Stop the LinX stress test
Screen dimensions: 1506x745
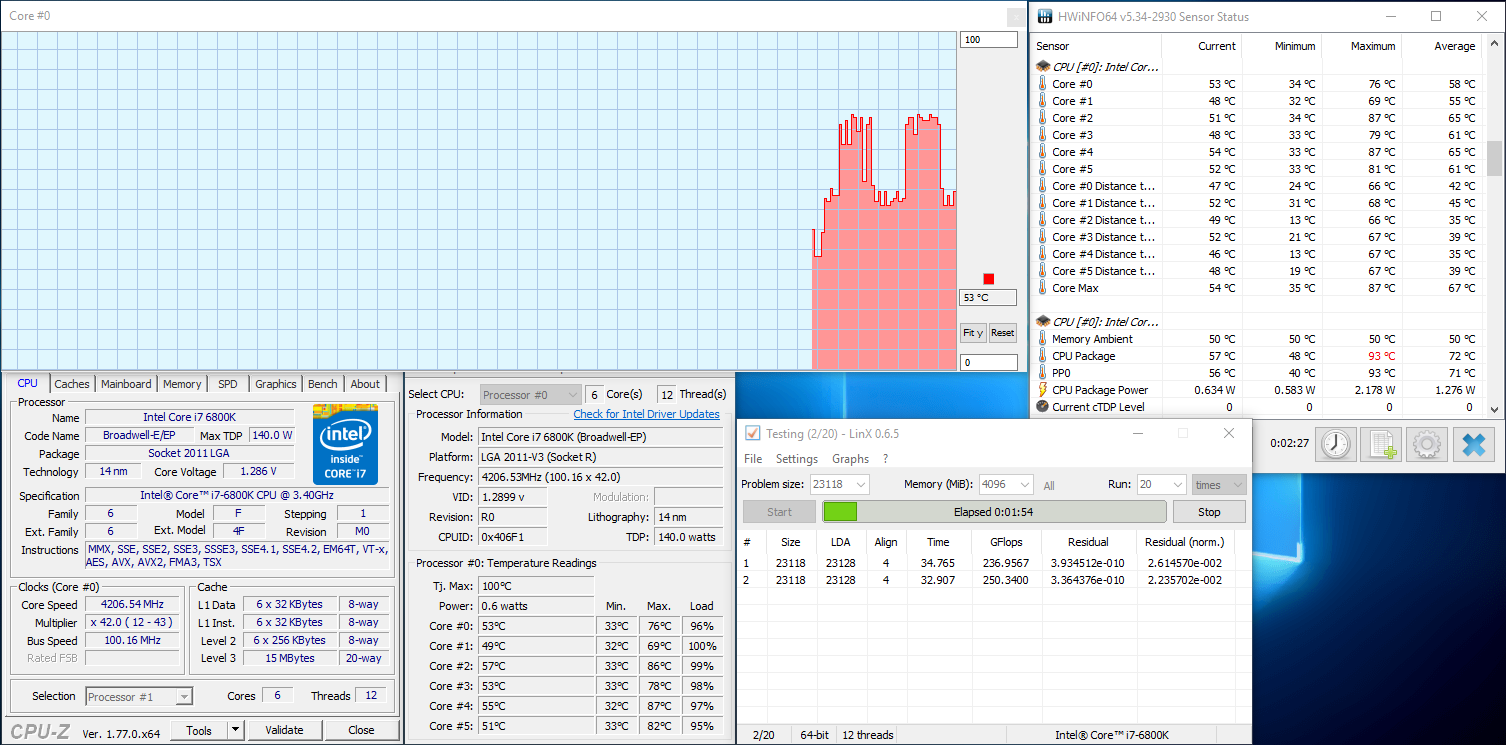pos(1209,512)
